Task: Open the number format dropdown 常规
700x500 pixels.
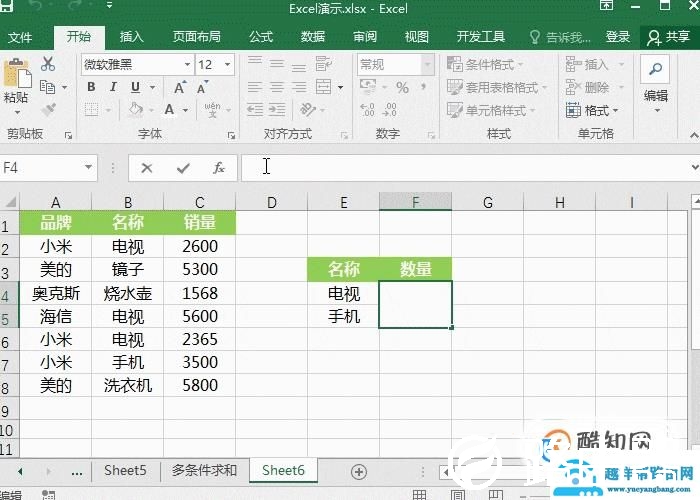Action: click(428, 65)
